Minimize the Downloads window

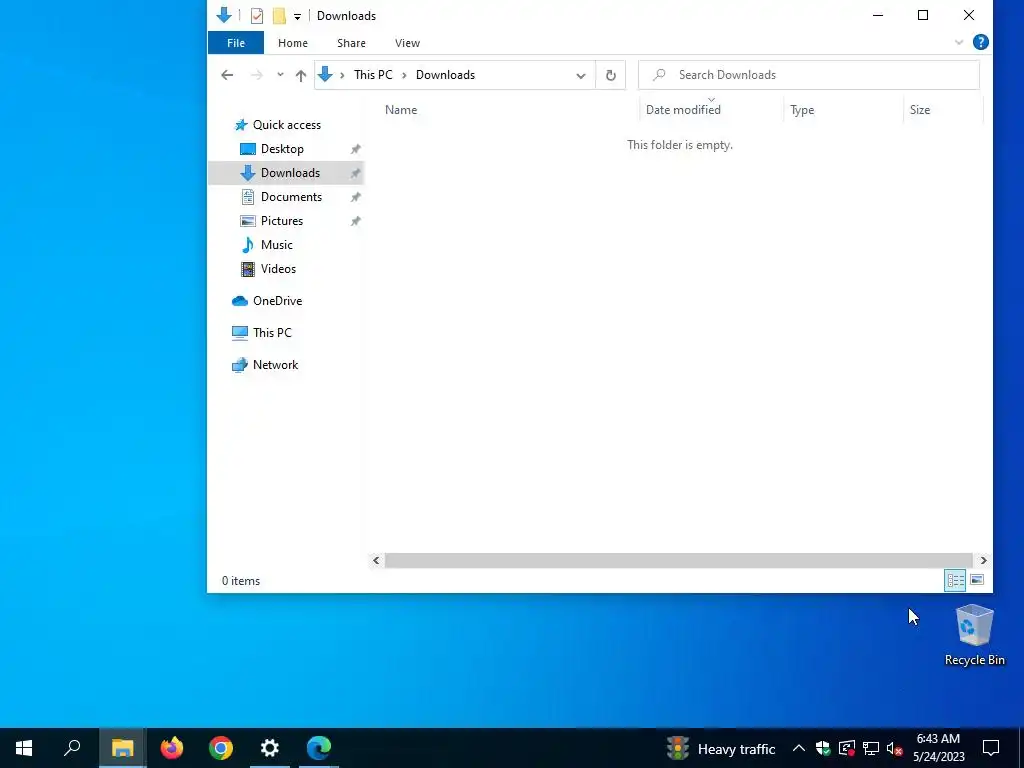pos(878,16)
